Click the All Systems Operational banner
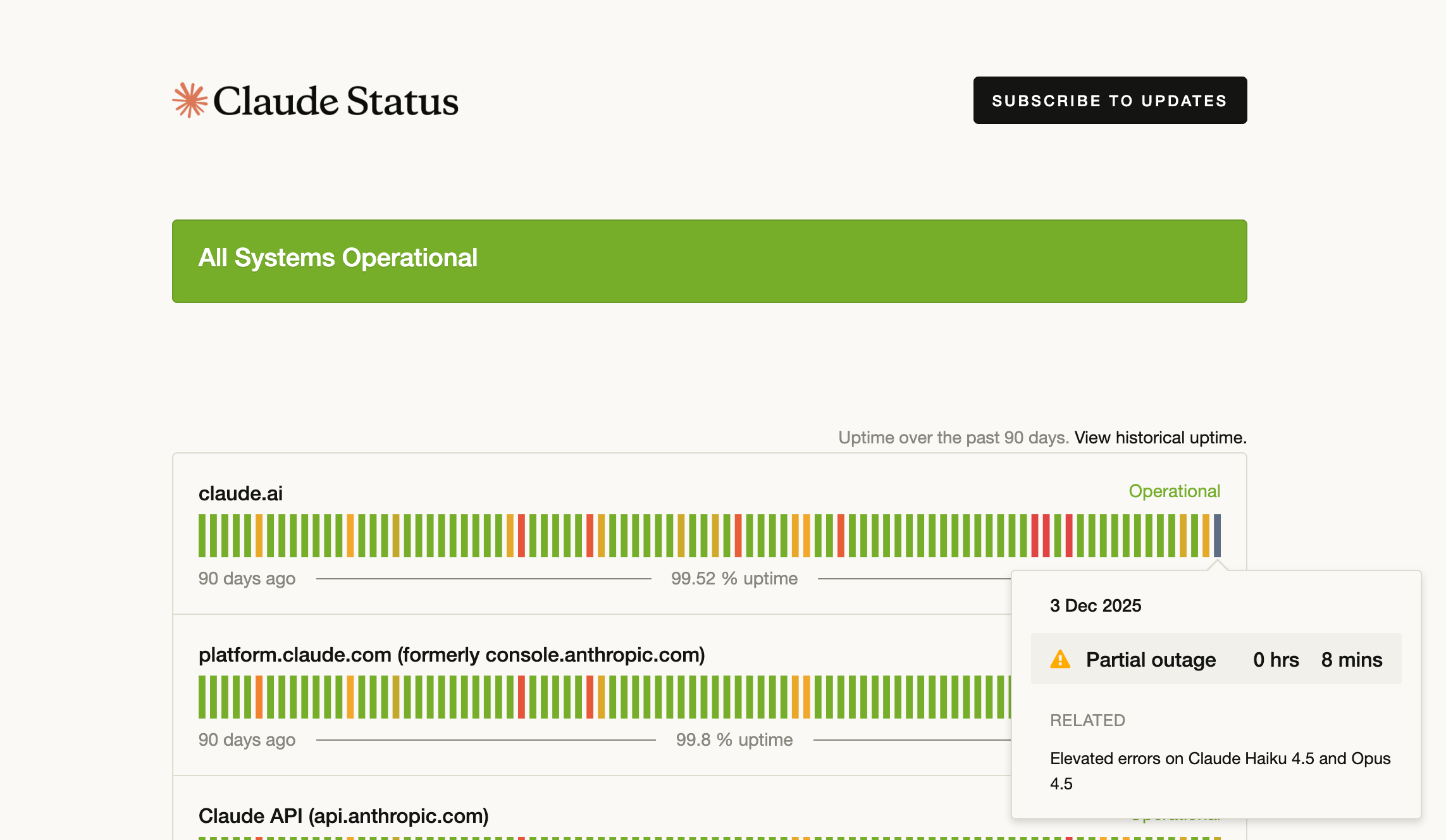 [708, 261]
